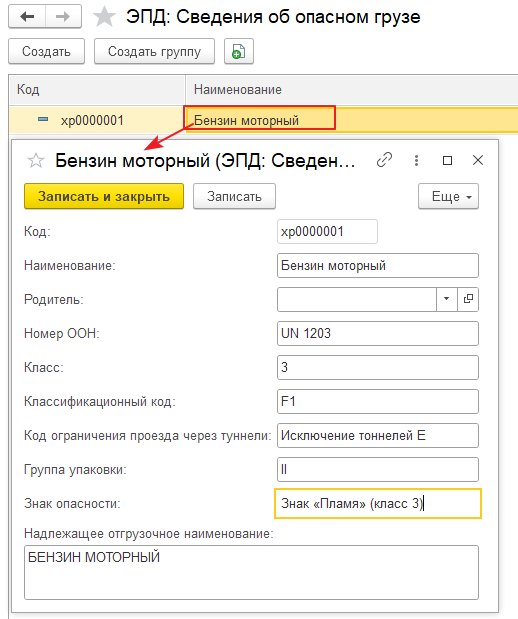Edit the Группа упаковки field II
518x619 pixels.
tap(378, 469)
